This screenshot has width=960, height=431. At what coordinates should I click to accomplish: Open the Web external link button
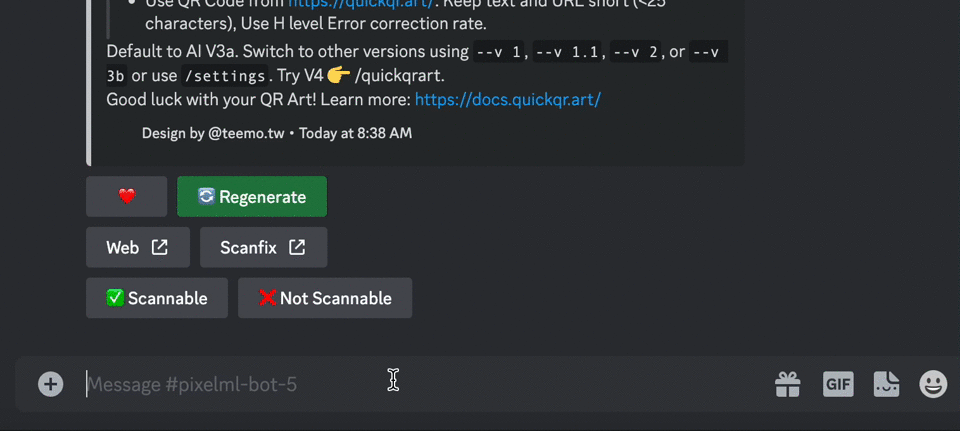tap(137, 247)
